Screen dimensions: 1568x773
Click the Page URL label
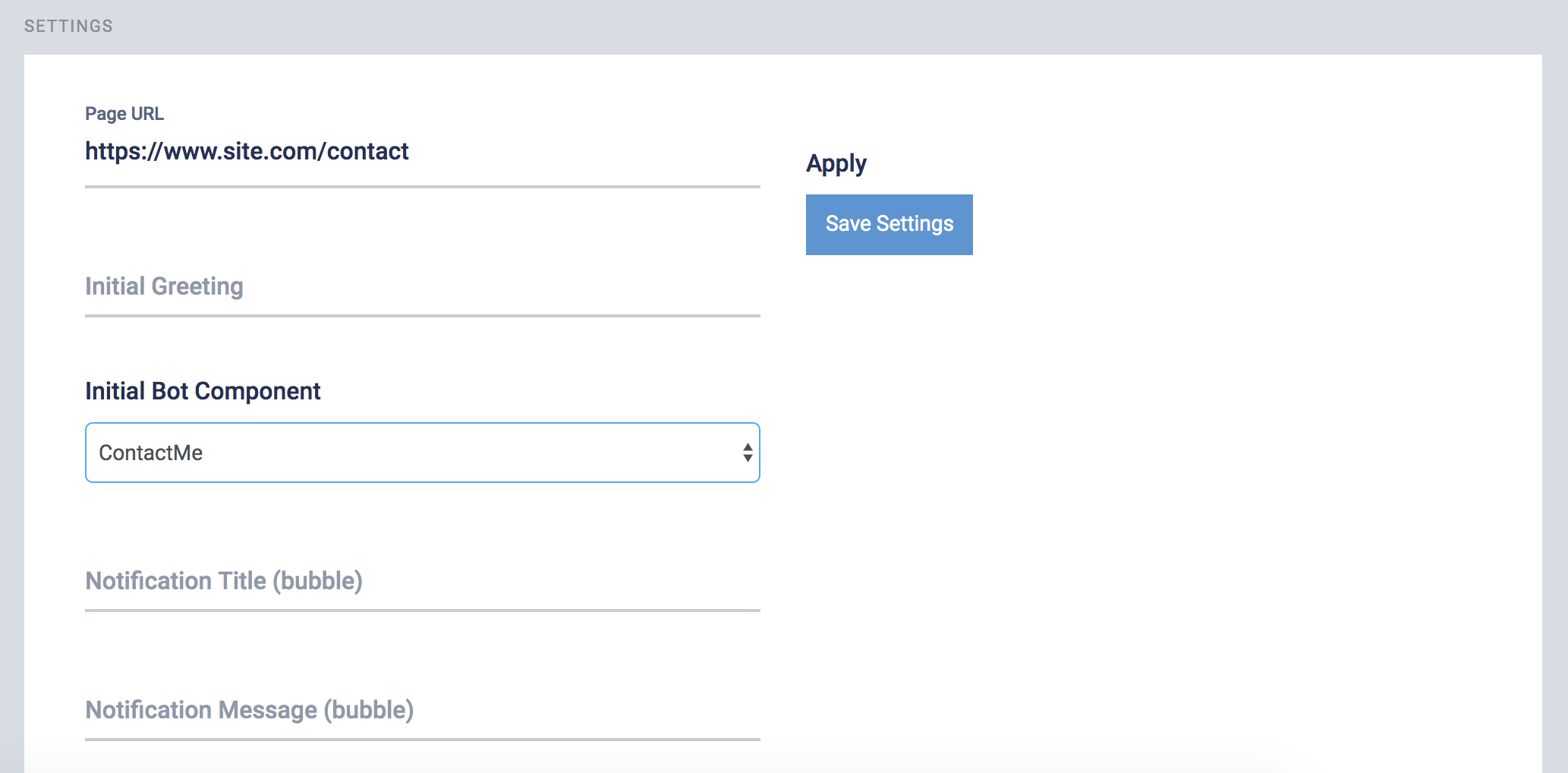pyautogui.click(x=124, y=114)
